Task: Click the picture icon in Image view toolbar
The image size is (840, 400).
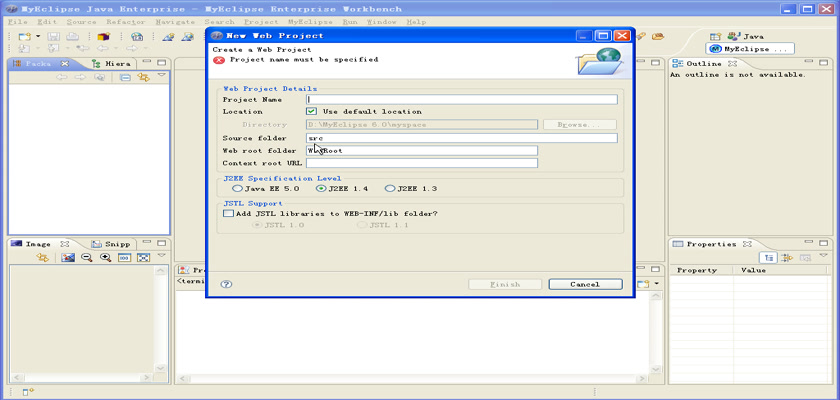Action: (x=68, y=258)
